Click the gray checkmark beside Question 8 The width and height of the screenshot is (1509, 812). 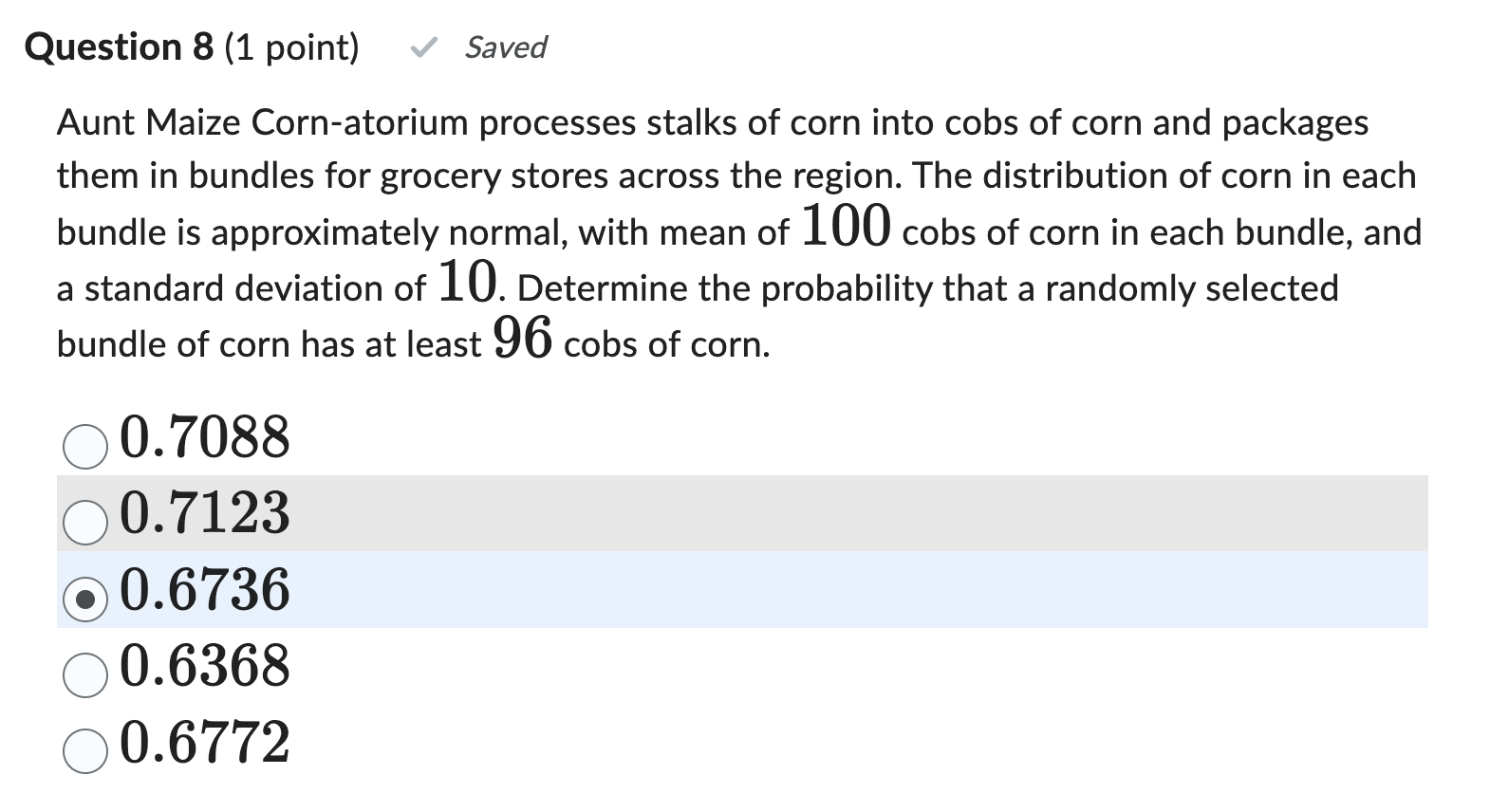click(x=424, y=46)
